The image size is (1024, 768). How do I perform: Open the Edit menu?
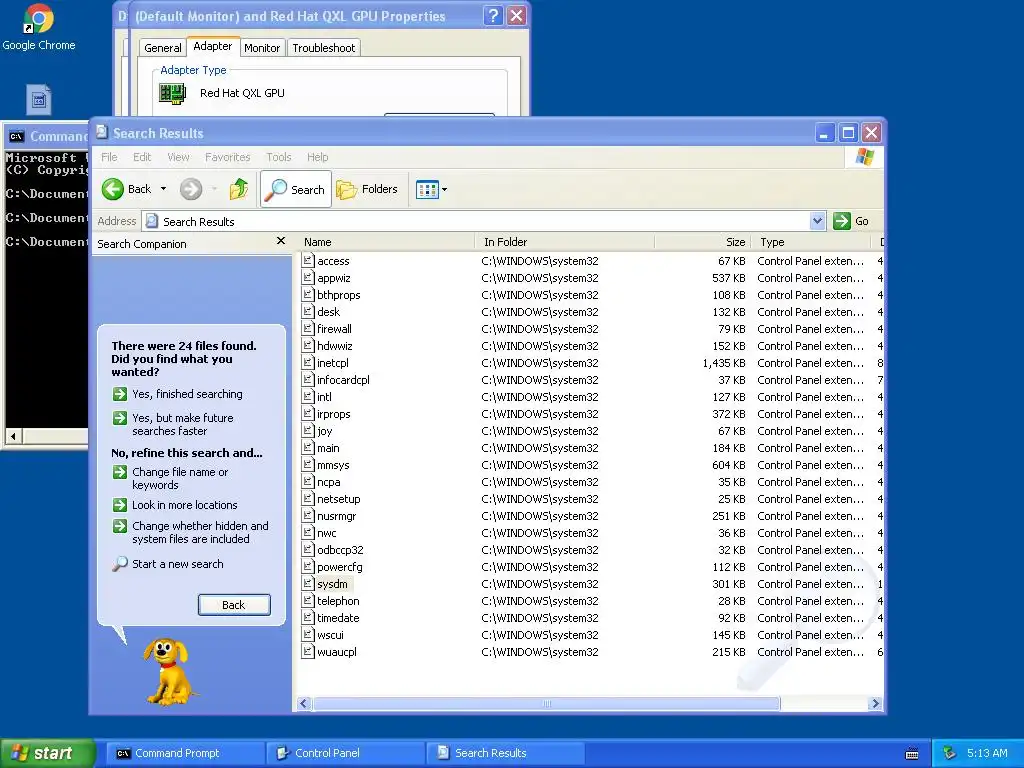(142, 157)
